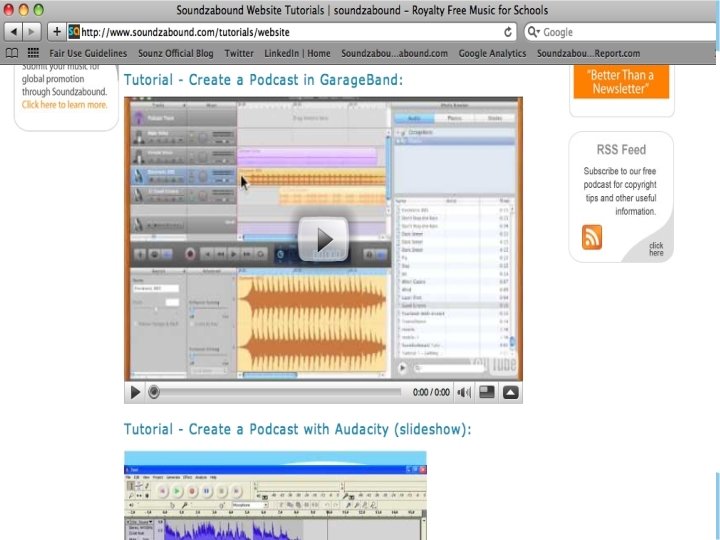Open the reading list book icon
The height and width of the screenshot is (540, 720).
tap(12, 53)
